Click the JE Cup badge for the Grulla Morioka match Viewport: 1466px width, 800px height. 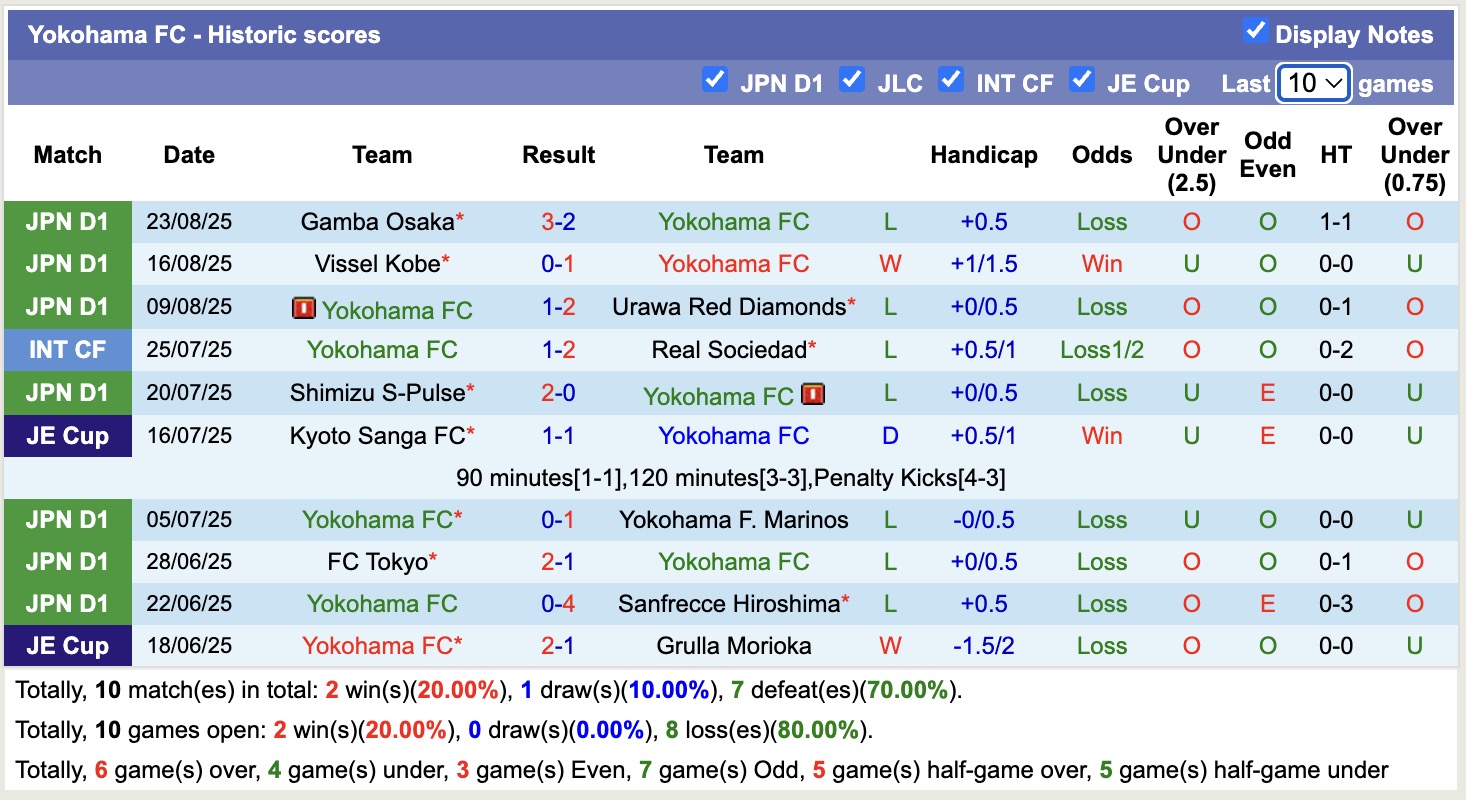point(67,645)
